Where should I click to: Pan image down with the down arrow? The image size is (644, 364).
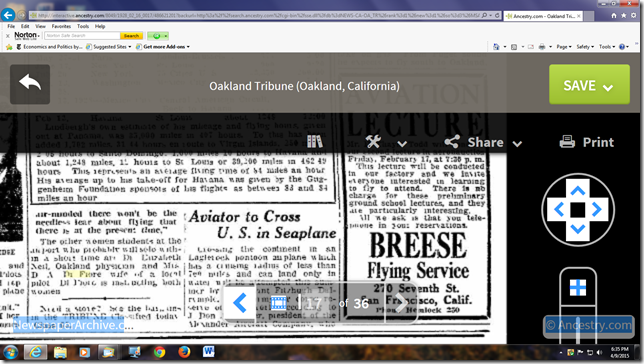click(x=578, y=229)
